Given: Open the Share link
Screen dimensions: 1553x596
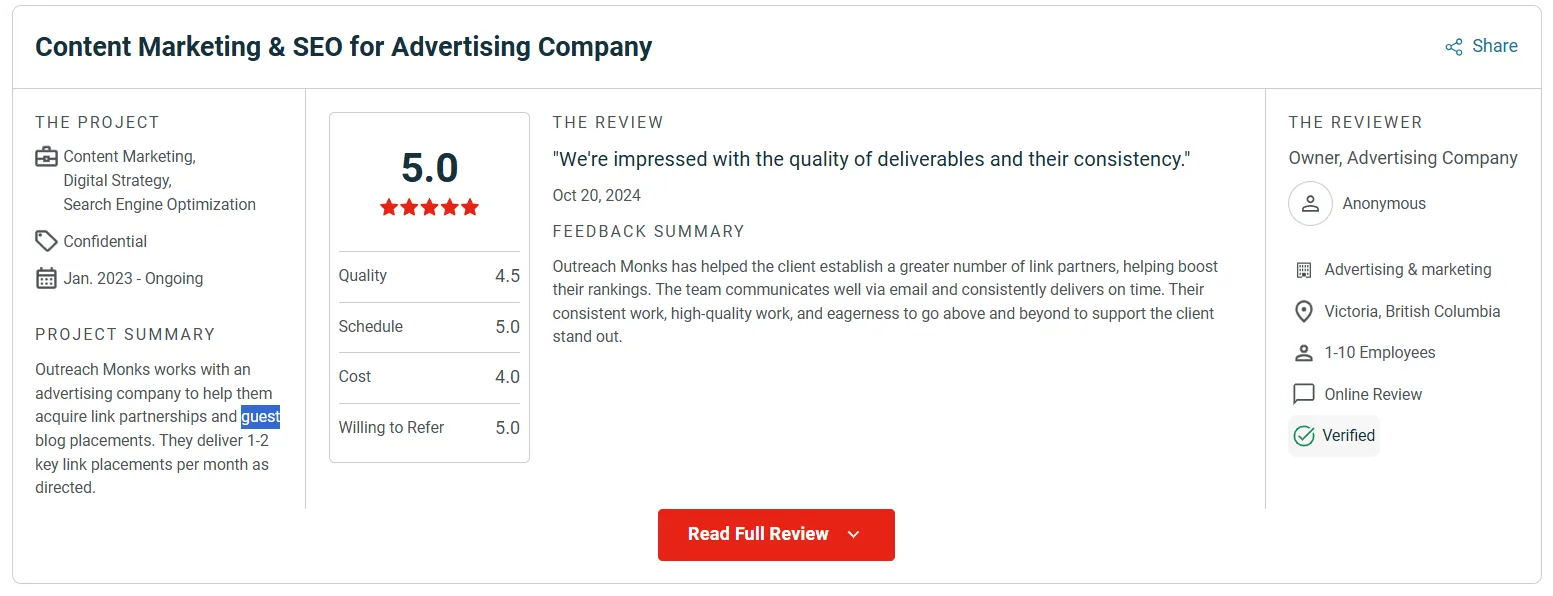Looking at the screenshot, I should (x=1494, y=46).
